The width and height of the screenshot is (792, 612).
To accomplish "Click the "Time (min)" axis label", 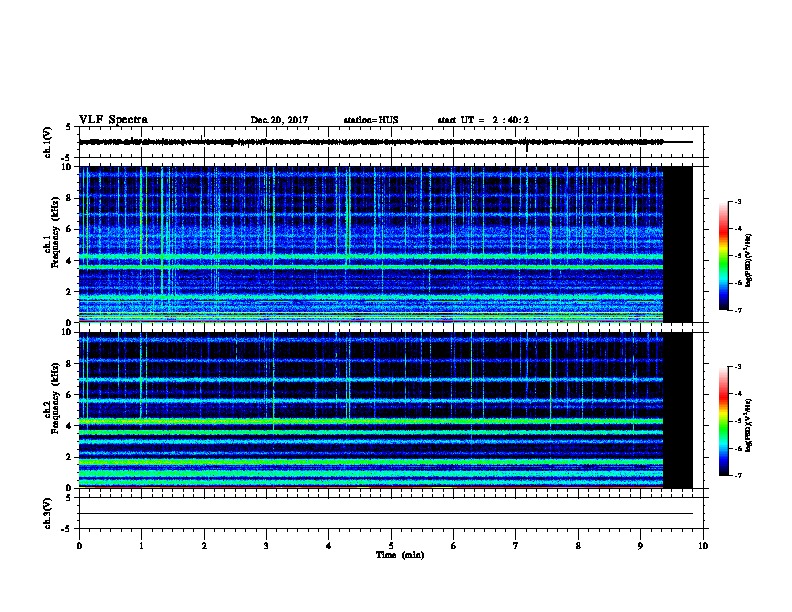I will click(x=400, y=555).
